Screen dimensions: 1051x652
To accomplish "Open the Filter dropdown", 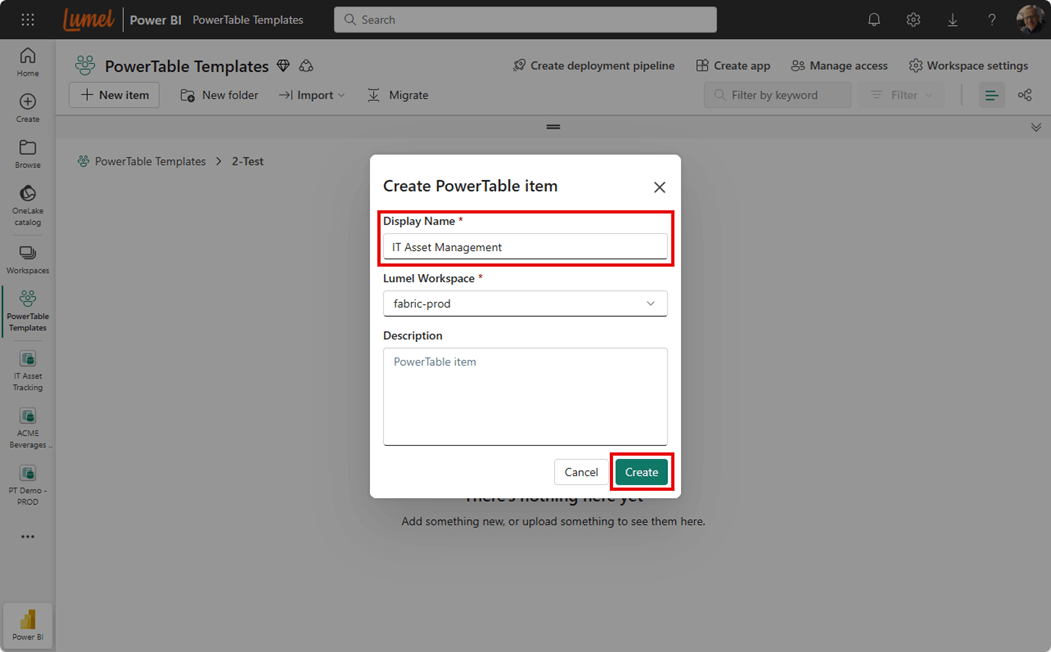I will (x=902, y=95).
